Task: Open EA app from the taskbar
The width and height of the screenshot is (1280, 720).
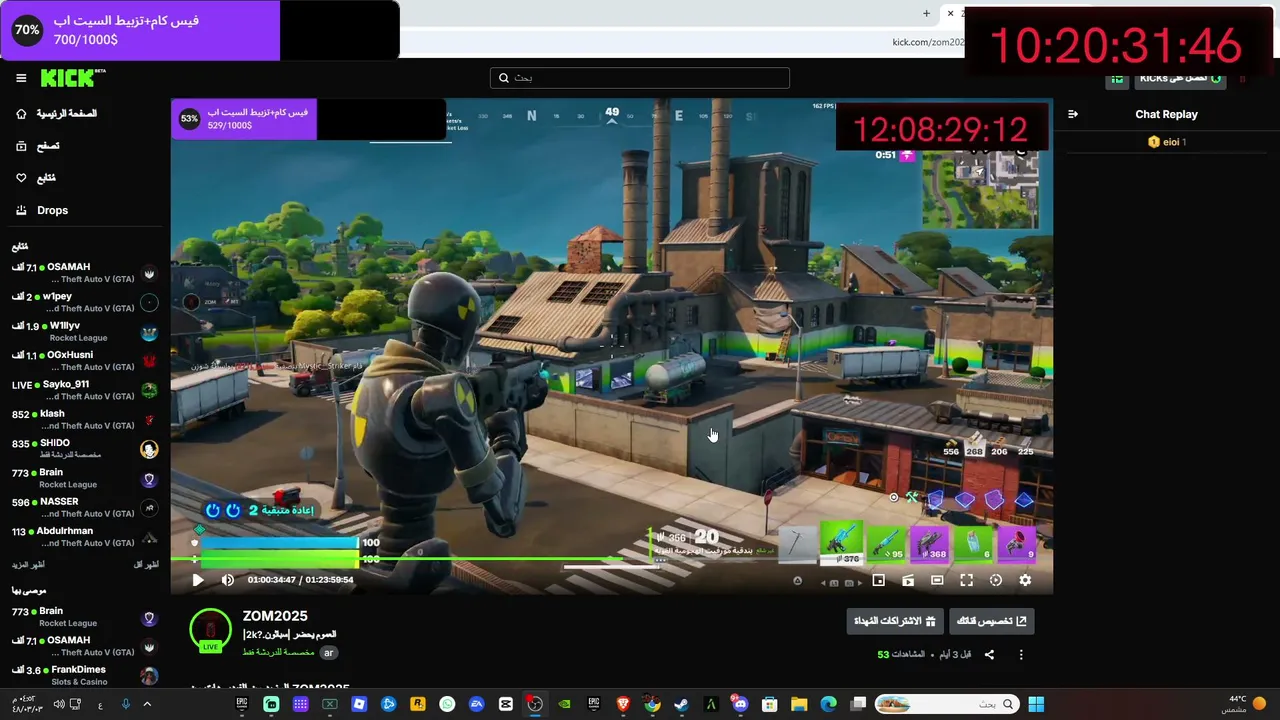Action: coord(476,704)
